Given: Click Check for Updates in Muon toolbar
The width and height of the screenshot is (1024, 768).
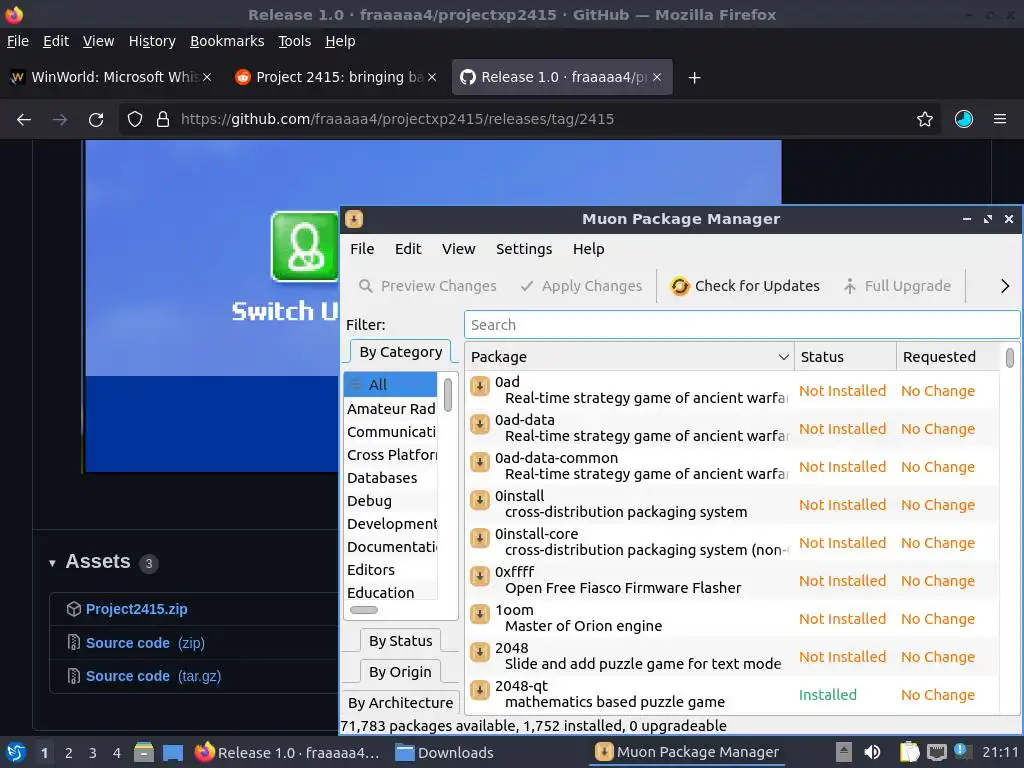Looking at the screenshot, I should coord(744,286).
